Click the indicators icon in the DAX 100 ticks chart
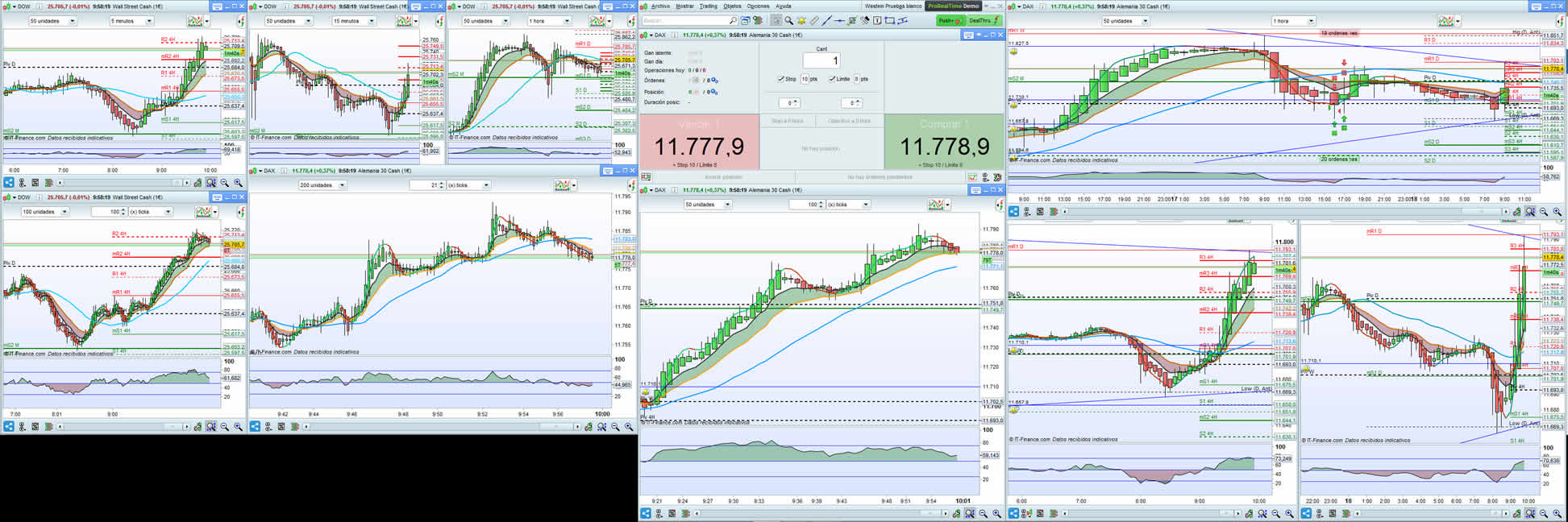 [x=936, y=205]
